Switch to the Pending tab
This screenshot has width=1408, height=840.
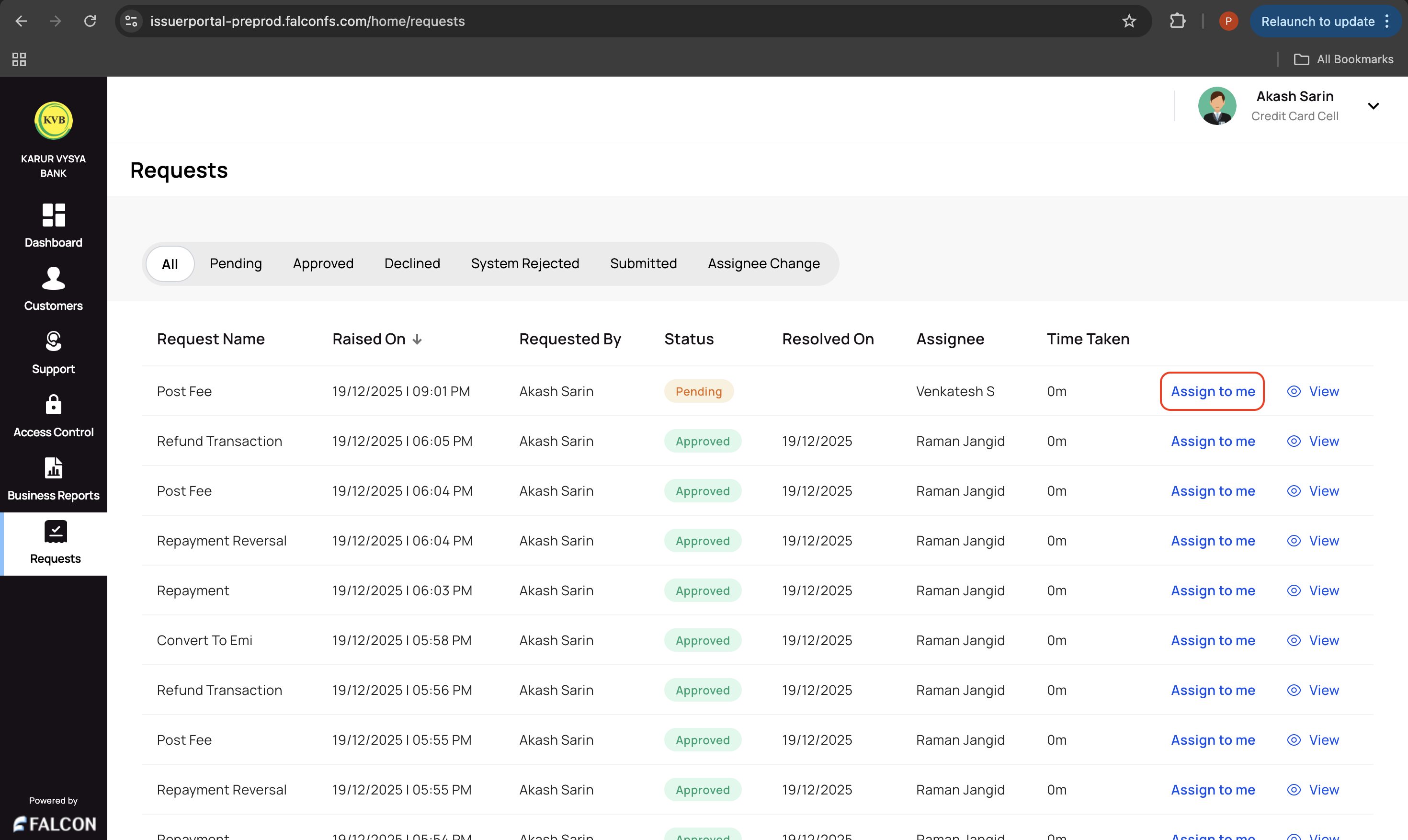[x=236, y=264]
